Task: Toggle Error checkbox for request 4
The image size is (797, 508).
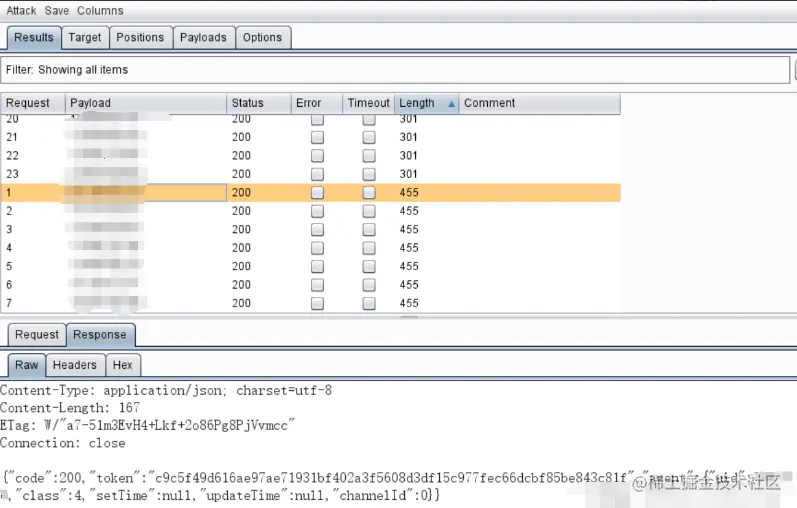Action: coord(317,248)
